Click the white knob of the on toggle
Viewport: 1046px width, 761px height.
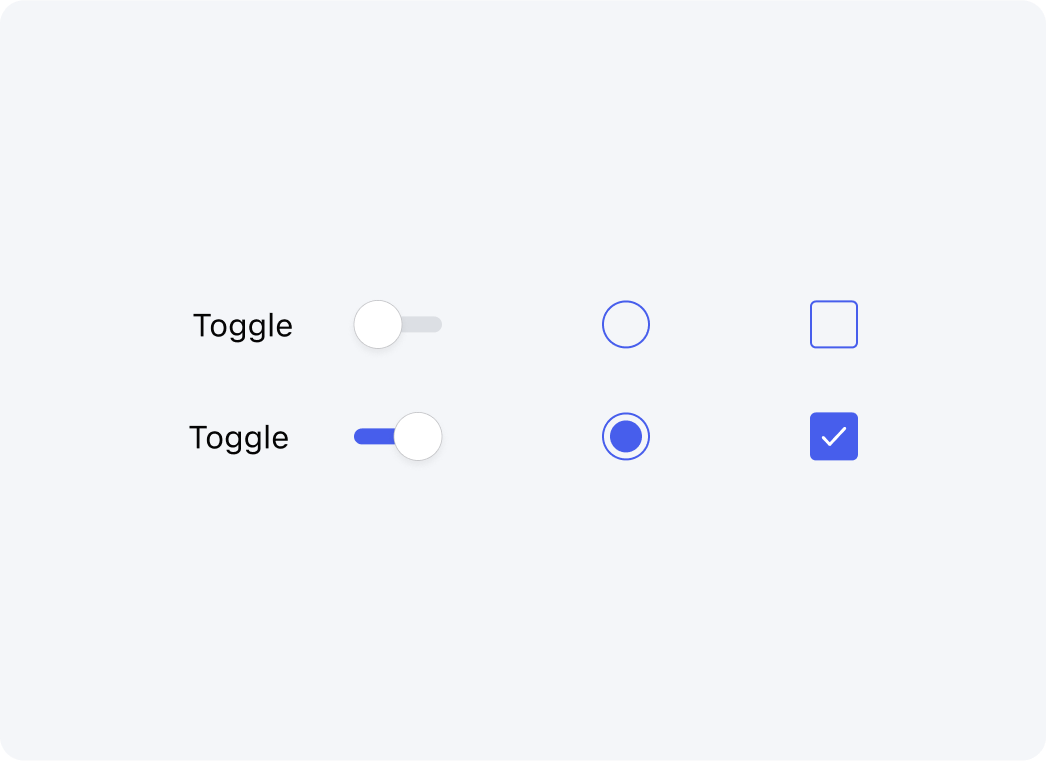418,436
